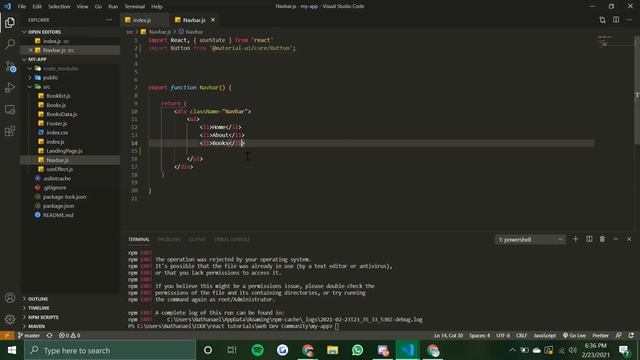Collapse the src folder

pyautogui.click(x=47, y=87)
